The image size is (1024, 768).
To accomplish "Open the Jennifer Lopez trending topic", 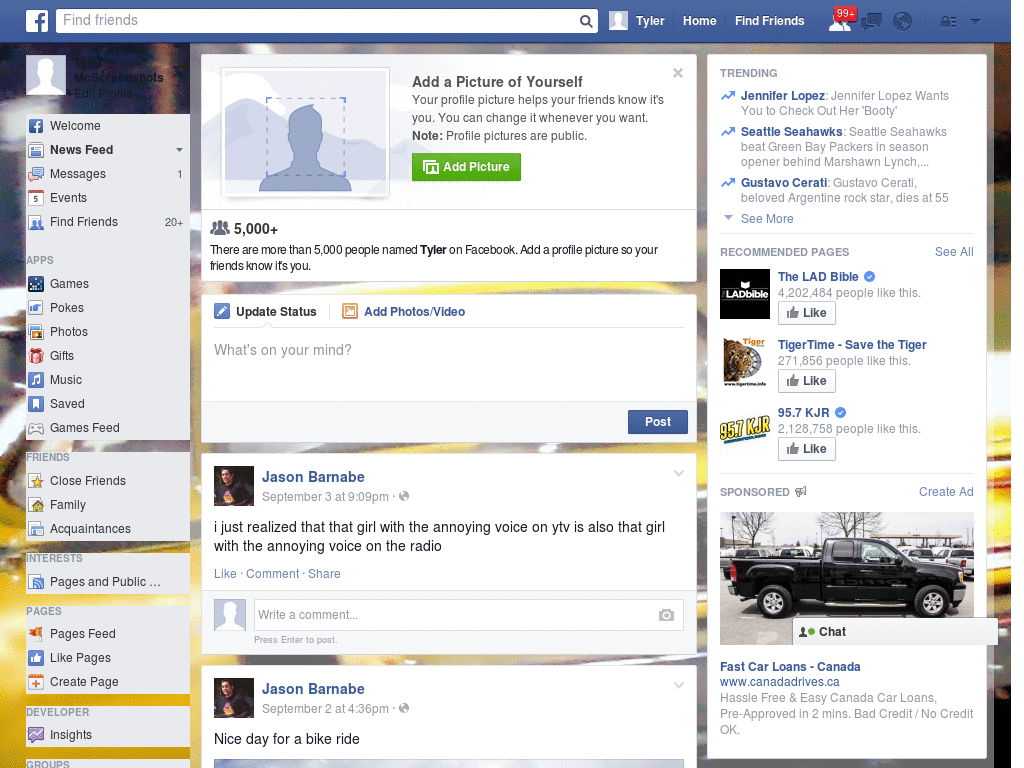I will 782,96.
